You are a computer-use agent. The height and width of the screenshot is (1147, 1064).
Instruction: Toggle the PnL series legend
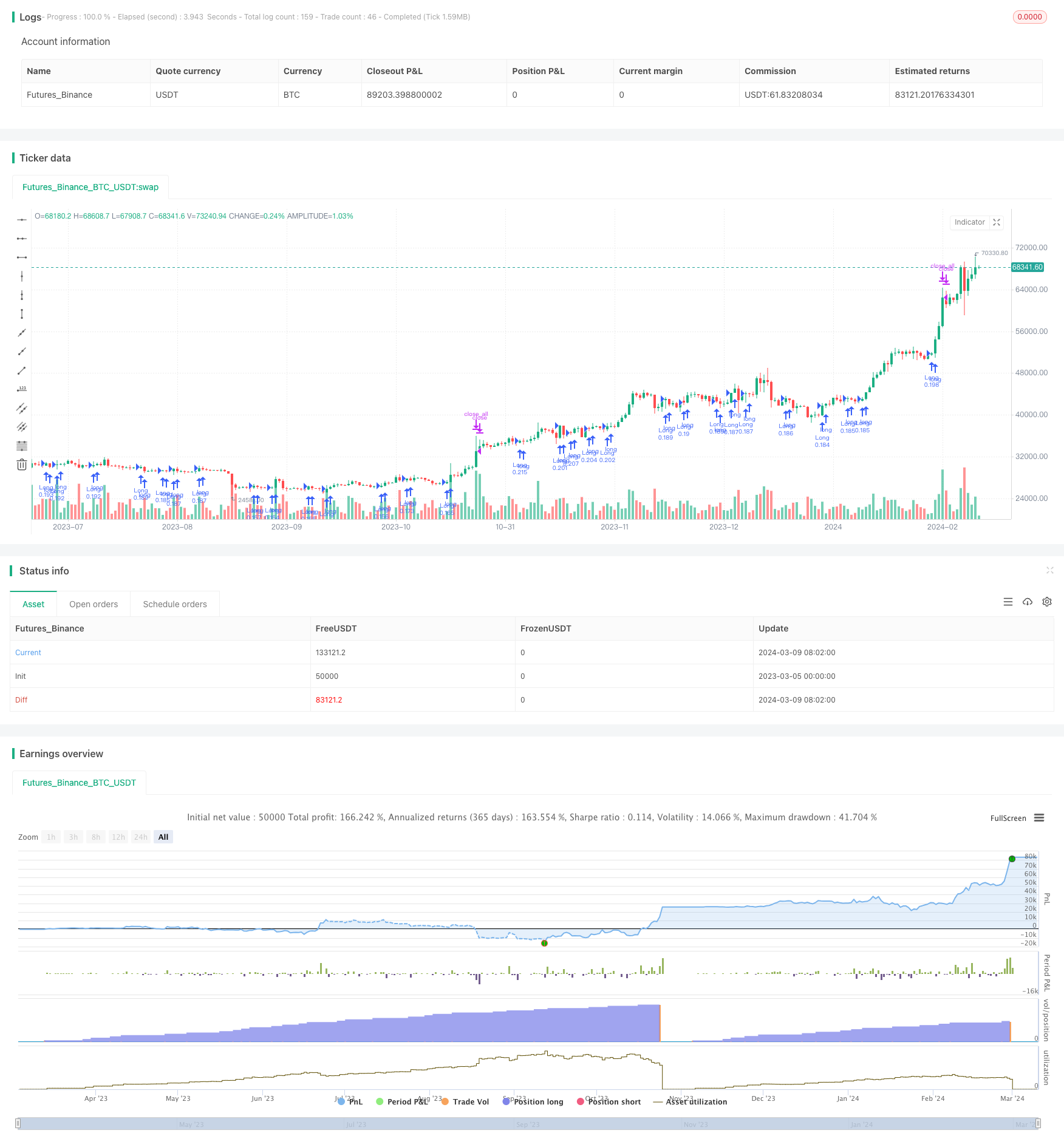[x=350, y=1101]
